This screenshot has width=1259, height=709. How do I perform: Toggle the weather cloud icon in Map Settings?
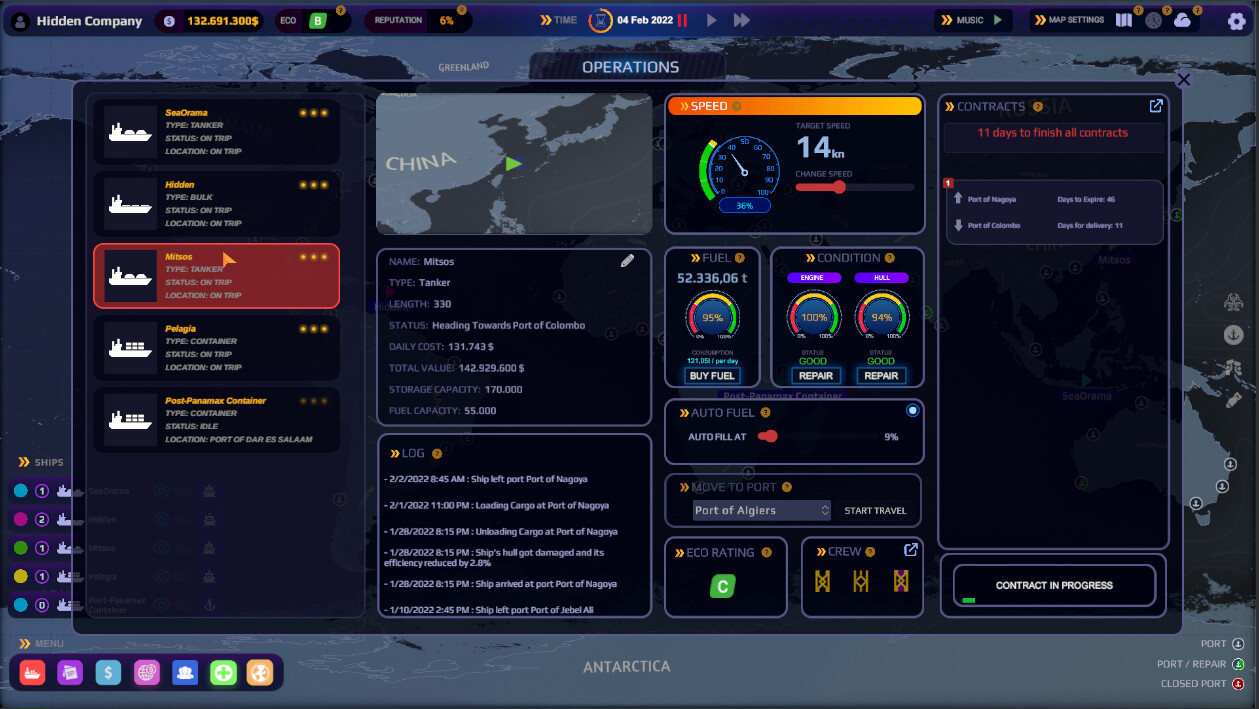pos(1184,20)
